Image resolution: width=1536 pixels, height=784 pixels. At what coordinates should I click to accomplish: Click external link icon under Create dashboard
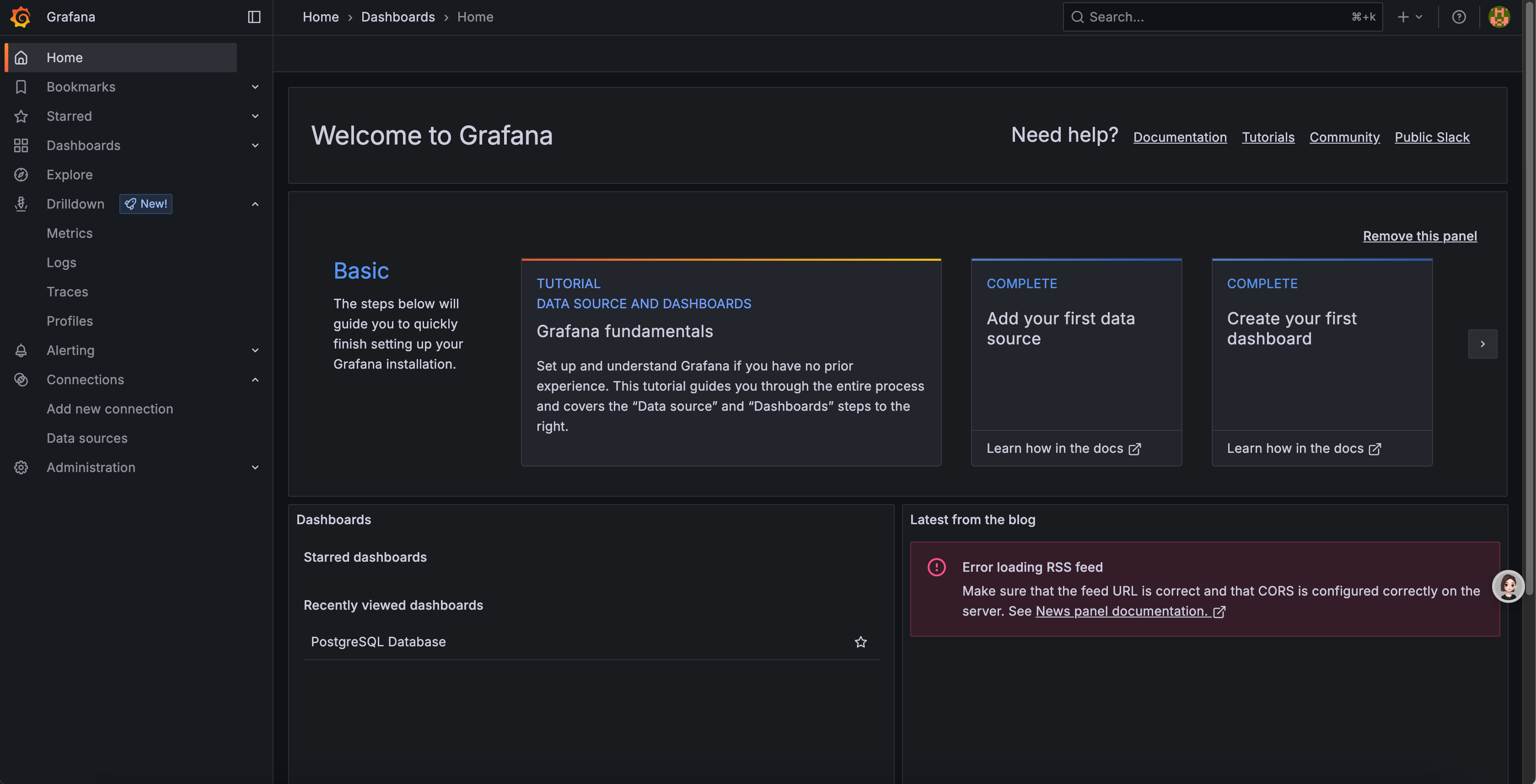[x=1375, y=449]
